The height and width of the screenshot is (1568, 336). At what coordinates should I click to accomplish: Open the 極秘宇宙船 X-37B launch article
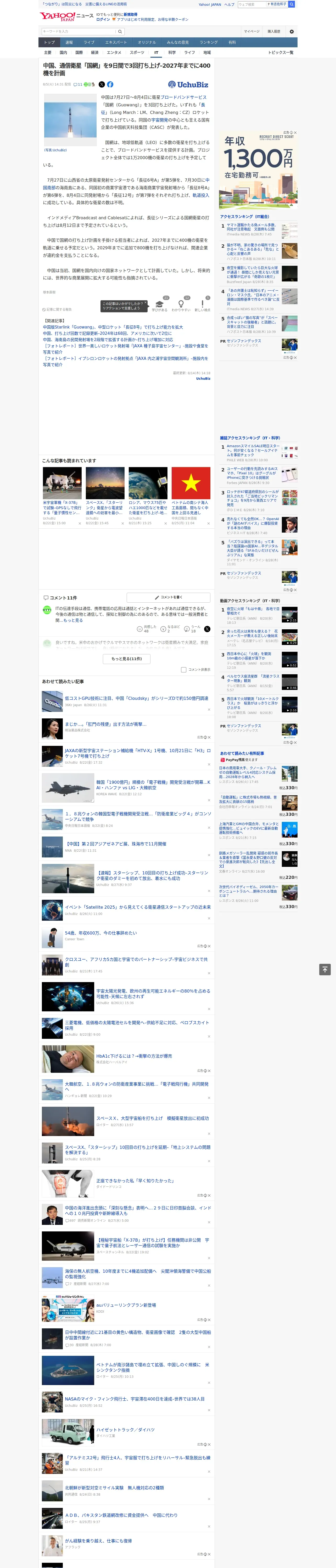(153, 1242)
